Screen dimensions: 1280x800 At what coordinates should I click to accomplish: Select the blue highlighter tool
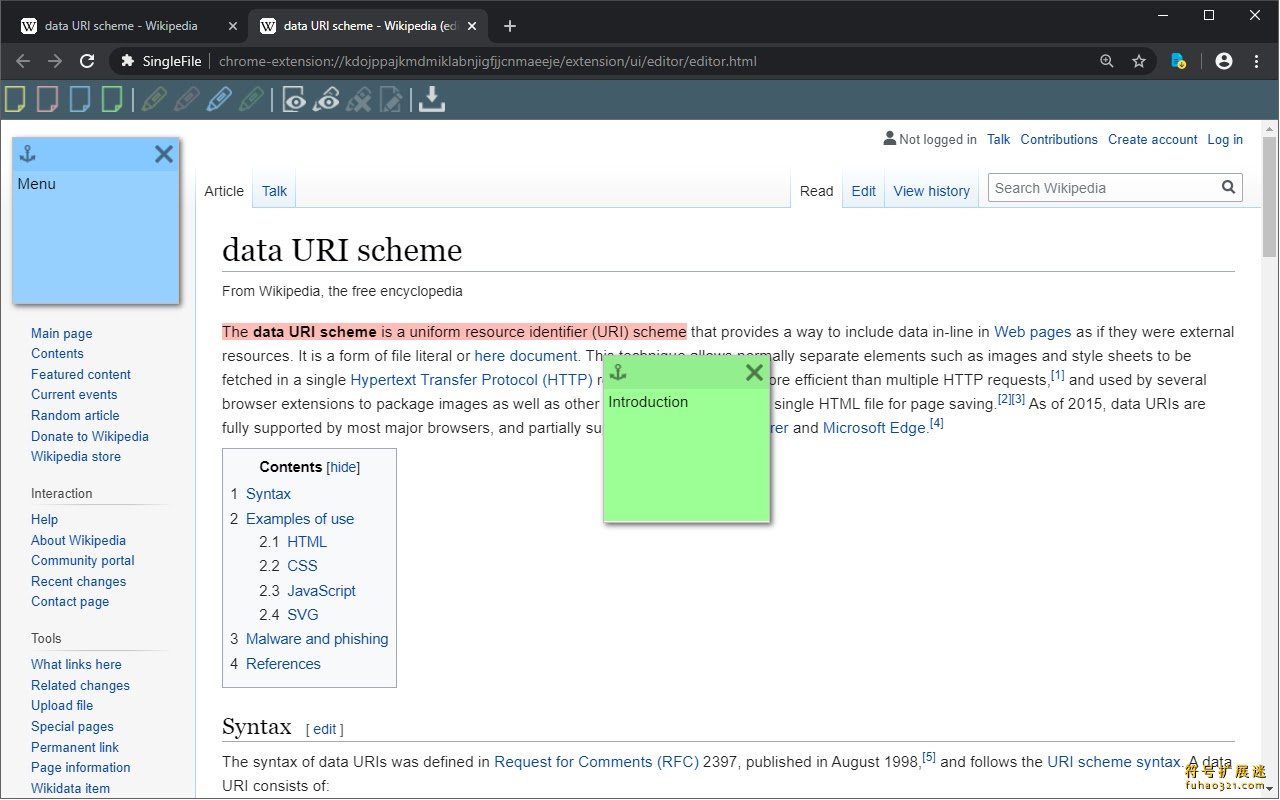(x=219, y=99)
